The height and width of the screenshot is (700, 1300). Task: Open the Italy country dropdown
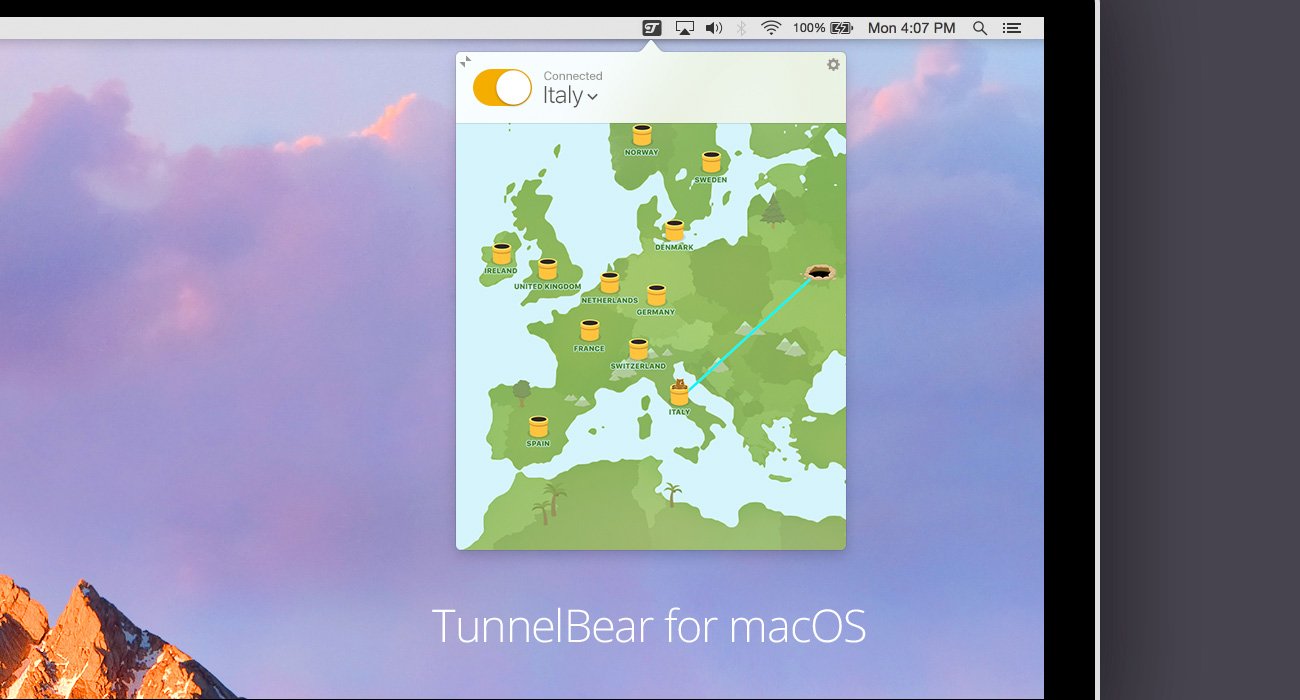point(570,96)
